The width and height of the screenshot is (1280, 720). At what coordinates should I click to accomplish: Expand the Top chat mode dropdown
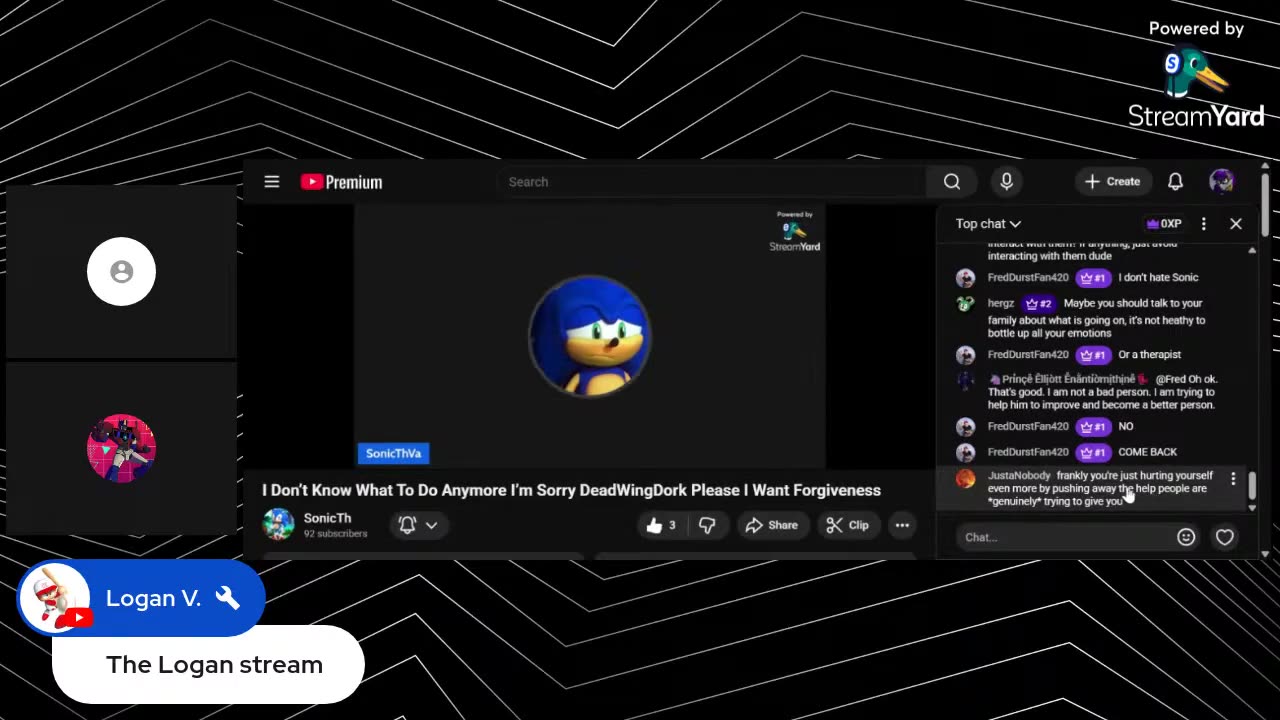pyautogui.click(x=988, y=224)
